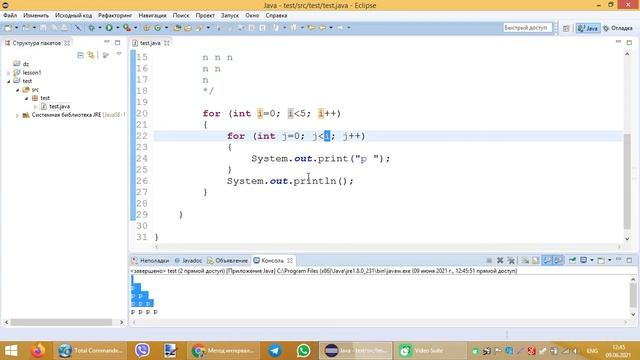Open the Справка menu
640x360 pixels.
[276, 16]
